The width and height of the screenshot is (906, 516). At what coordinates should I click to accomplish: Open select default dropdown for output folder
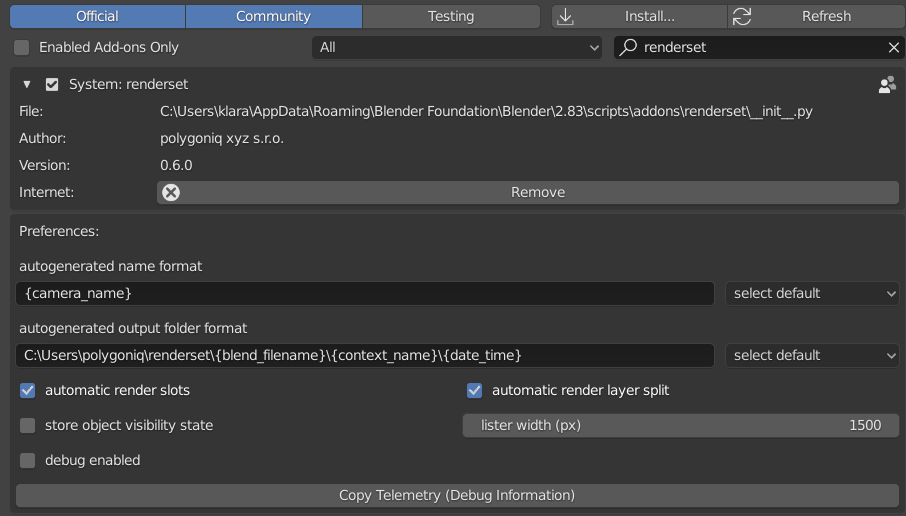click(x=812, y=355)
